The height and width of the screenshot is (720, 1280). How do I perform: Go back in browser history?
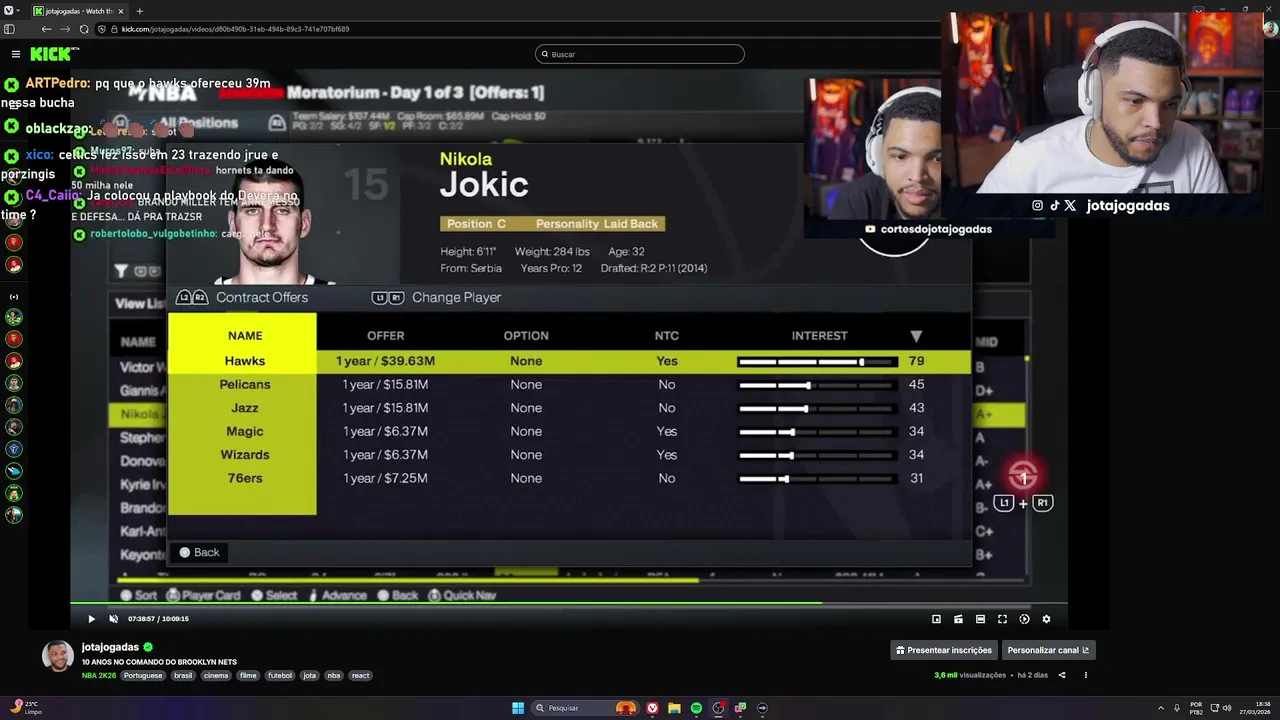coord(46,29)
